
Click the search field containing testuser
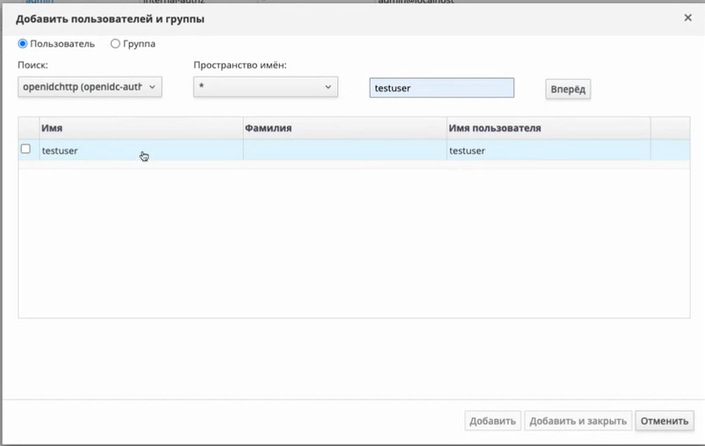(441, 88)
